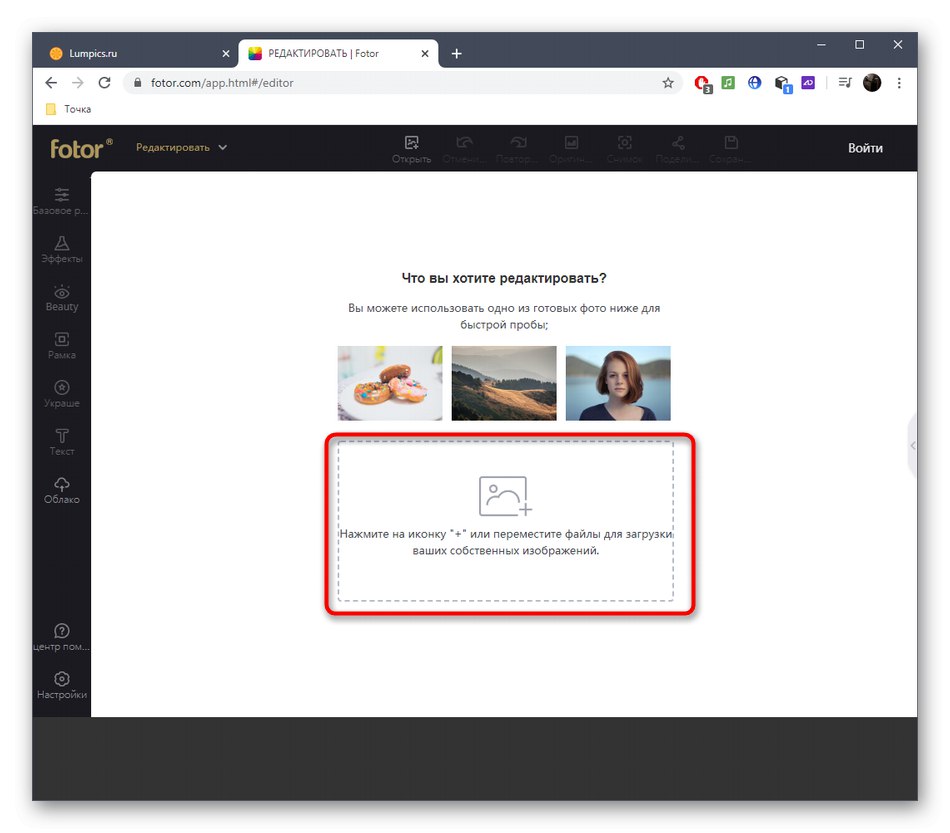Image resolution: width=950 pixels, height=833 pixels.
Task: Open the Chrome three-dot menu
Action: pos(899,83)
